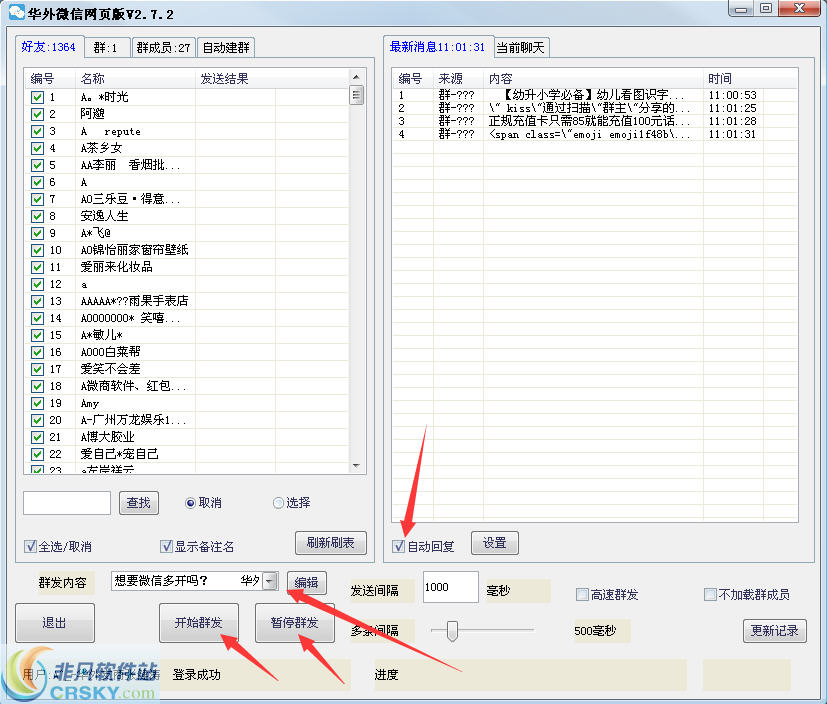The image size is (827, 704).
Task: Select friend row A000白菜帮
Action: (x=187, y=352)
